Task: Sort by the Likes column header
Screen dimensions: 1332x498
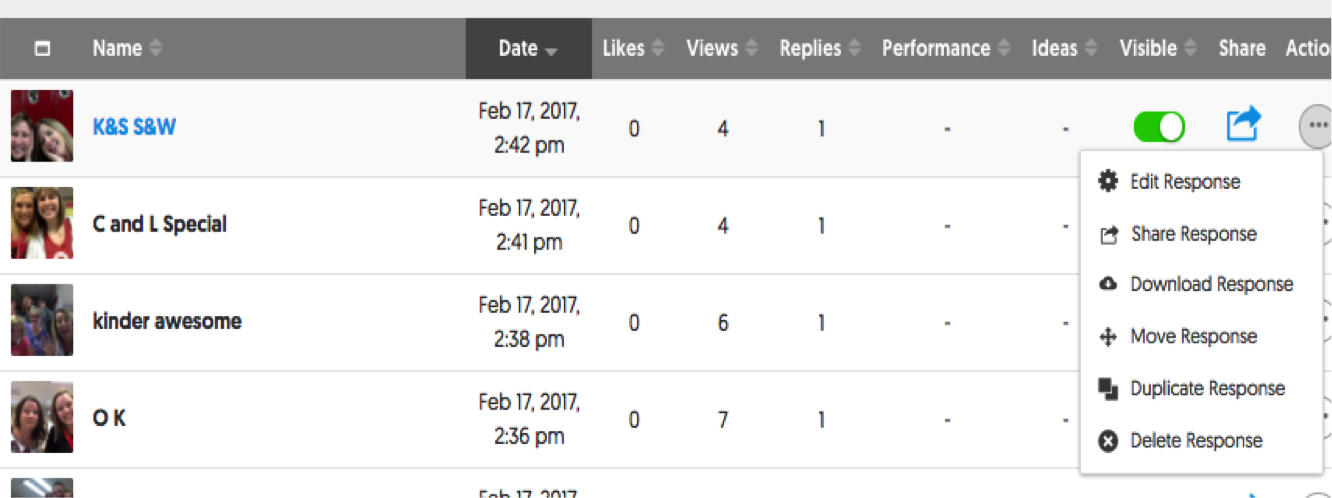Action: (634, 48)
